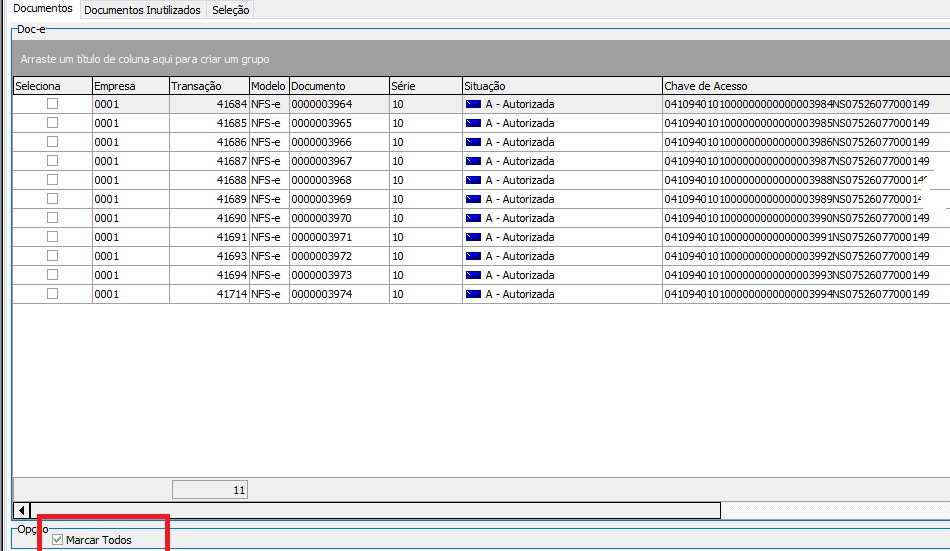Select transaction cell 41688
Viewport: 950px width, 551px height.
(210, 180)
